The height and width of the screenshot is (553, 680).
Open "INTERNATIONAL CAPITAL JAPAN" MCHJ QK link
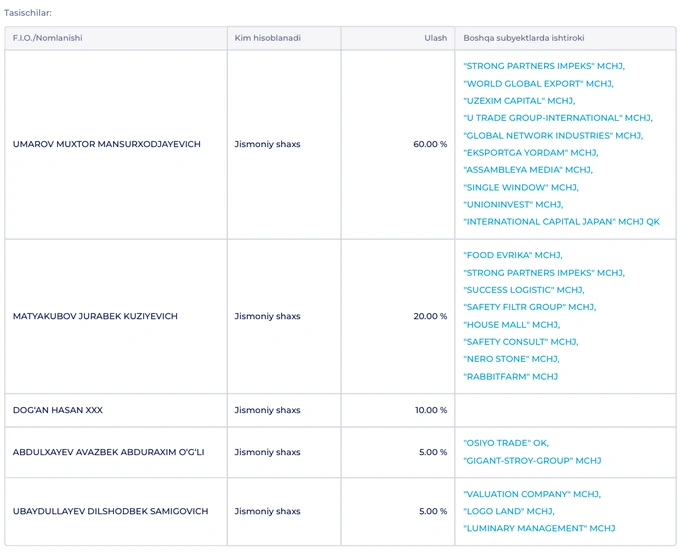pos(561,222)
